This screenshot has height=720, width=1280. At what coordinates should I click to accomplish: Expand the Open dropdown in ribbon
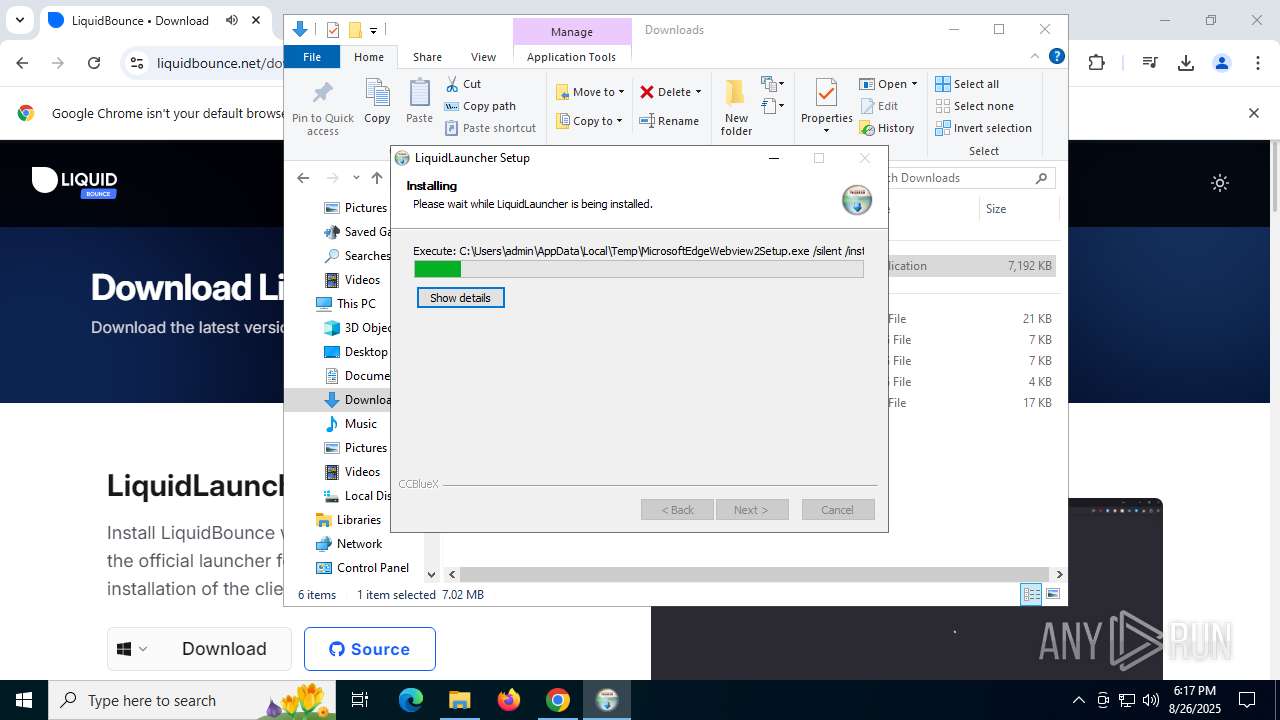pos(914,84)
